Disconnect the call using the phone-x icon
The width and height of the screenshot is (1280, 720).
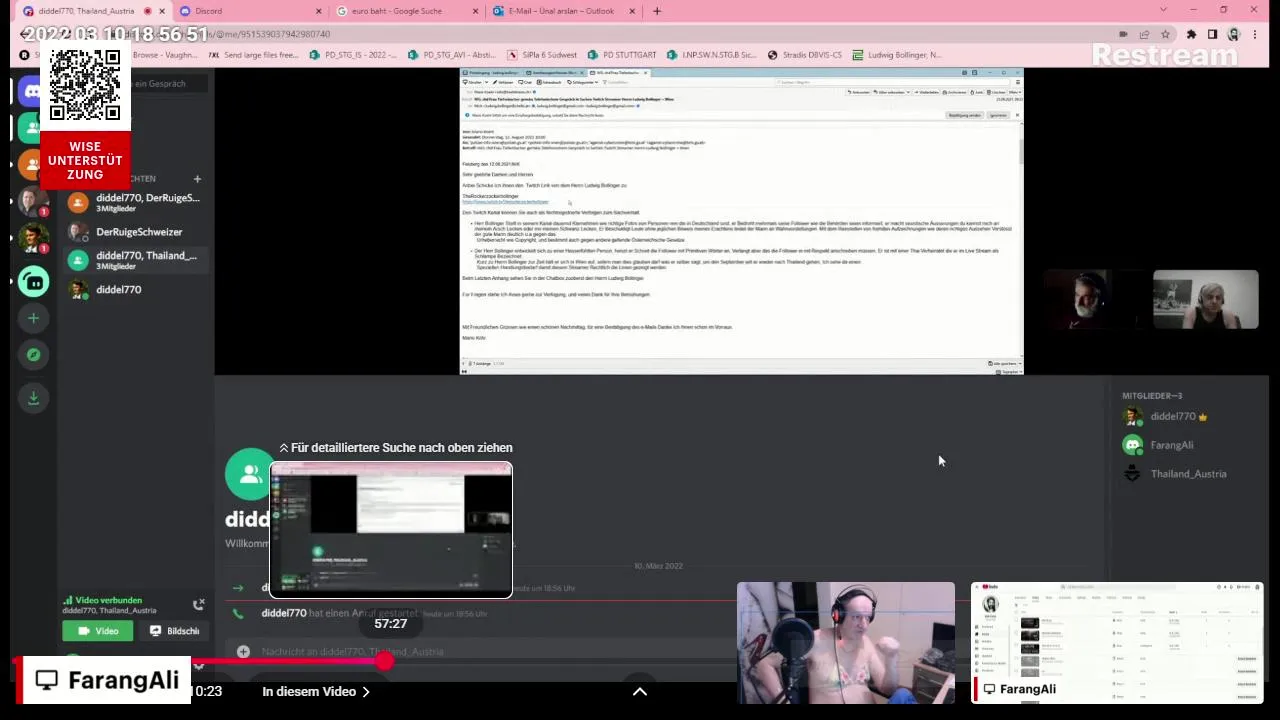pos(198,604)
